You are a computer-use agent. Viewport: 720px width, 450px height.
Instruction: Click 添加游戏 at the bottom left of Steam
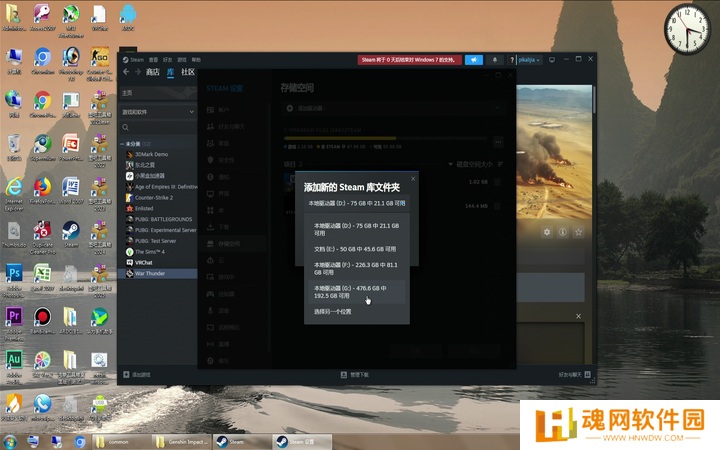pos(137,375)
